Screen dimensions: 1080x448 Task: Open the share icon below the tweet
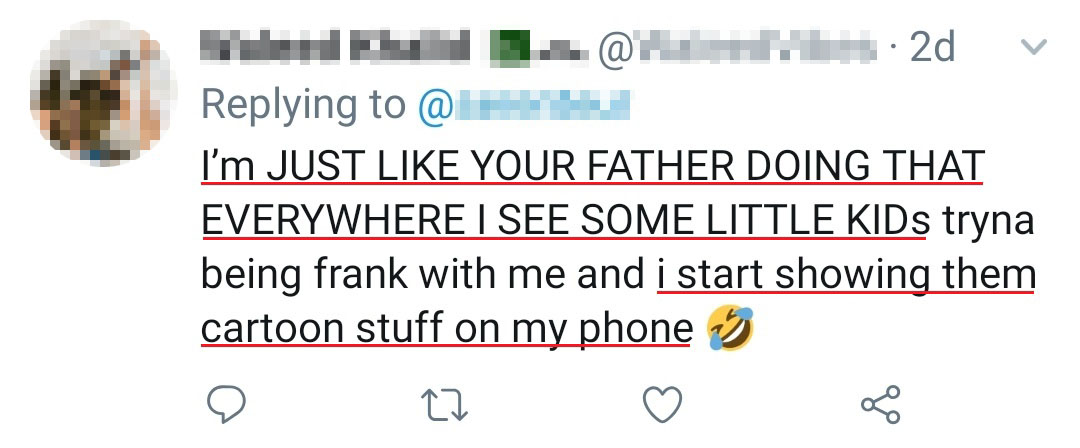pos(880,404)
